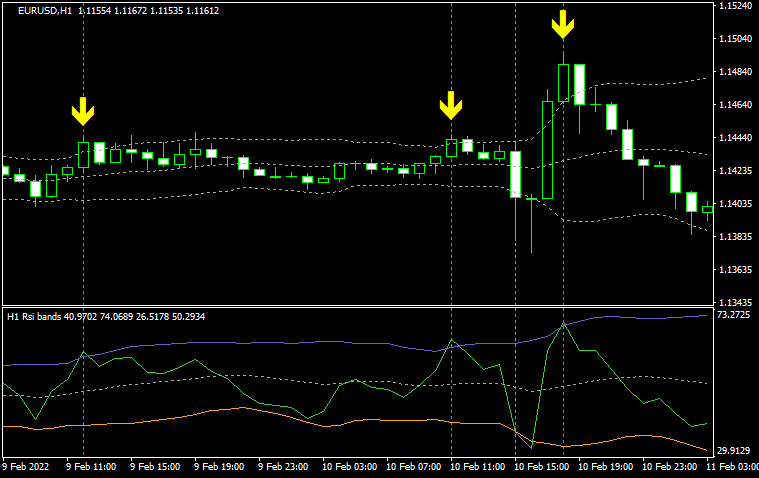The width and height of the screenshot is (759, 478).
Task: Click the 9 Feb 19:00 time label
Action: point(219,467)
